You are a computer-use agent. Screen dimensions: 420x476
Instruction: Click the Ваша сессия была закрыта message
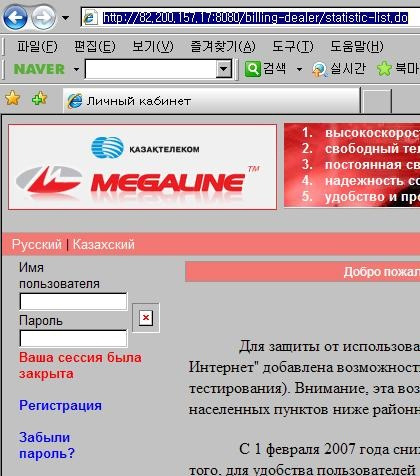pyautogui.click(x=80, y=366)
